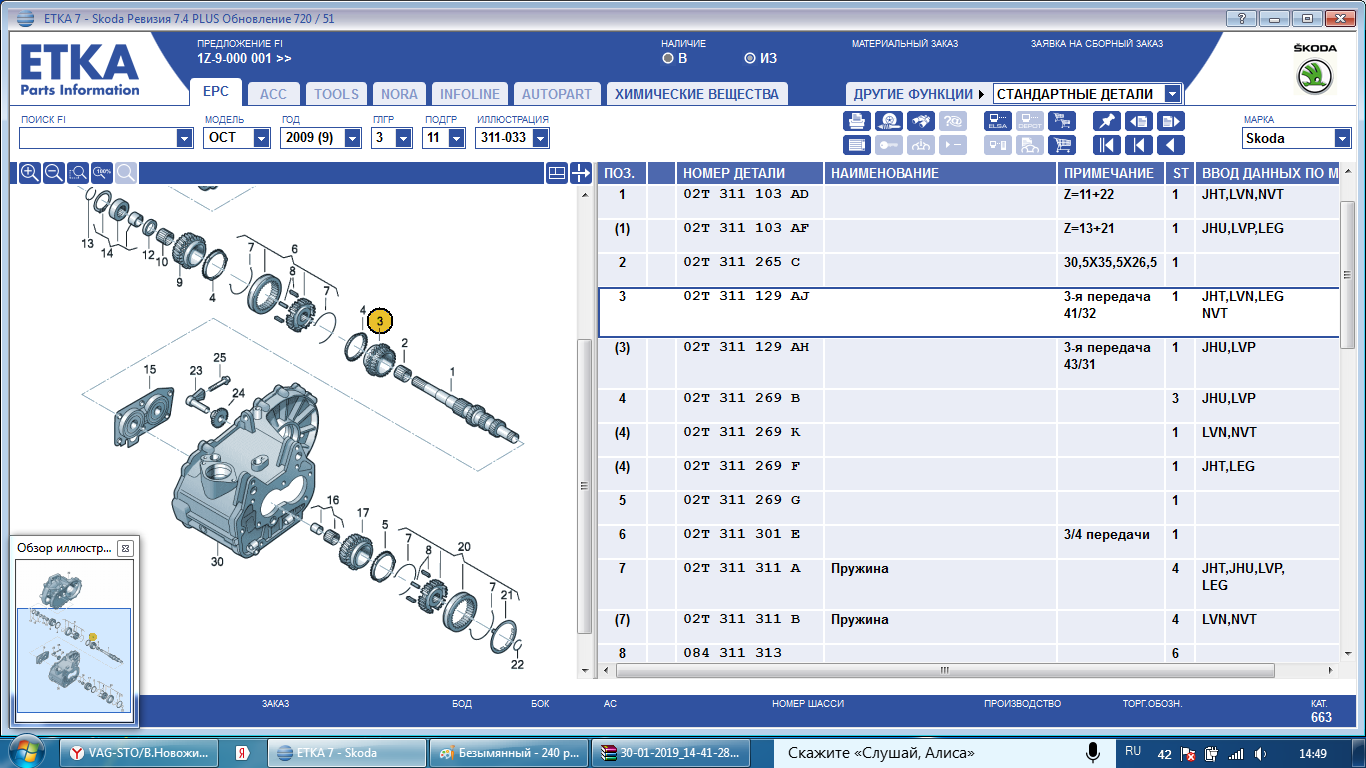Reset illustration zoom to 100%
1366x768 pixels.
(x=102, y=173)
